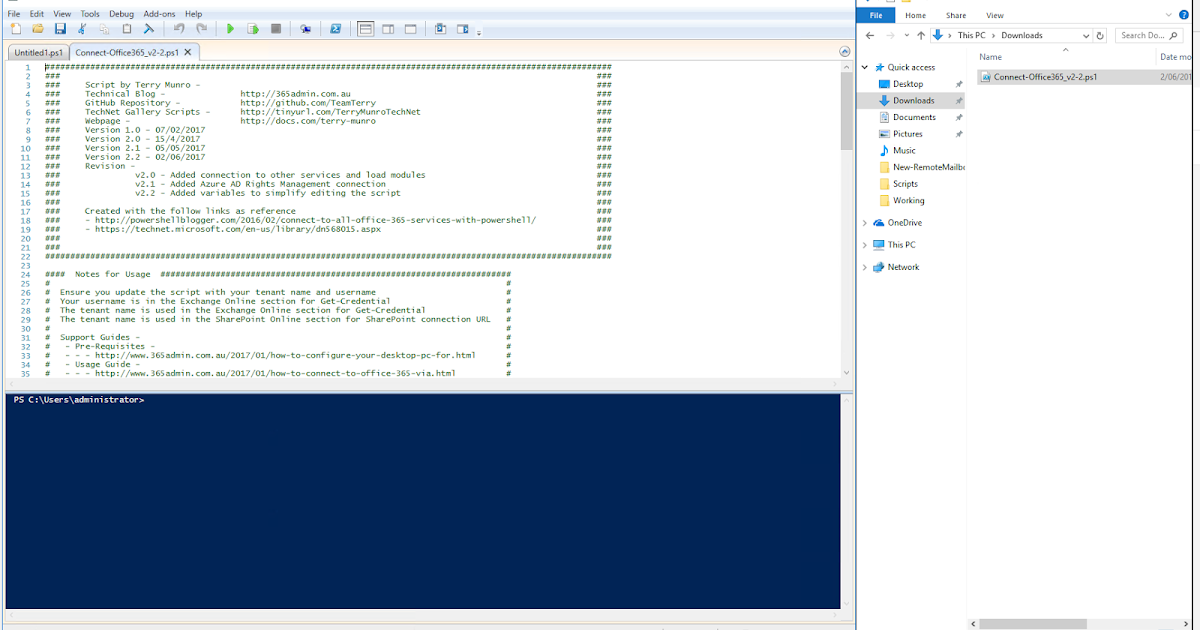Open a new PowerShell console via PowerShell.exe icon

tap(336, 29)
